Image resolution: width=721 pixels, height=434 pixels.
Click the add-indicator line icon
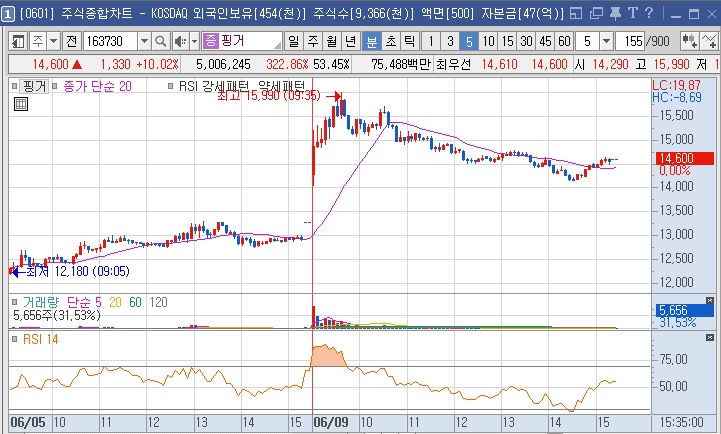(x=709, y=41)
